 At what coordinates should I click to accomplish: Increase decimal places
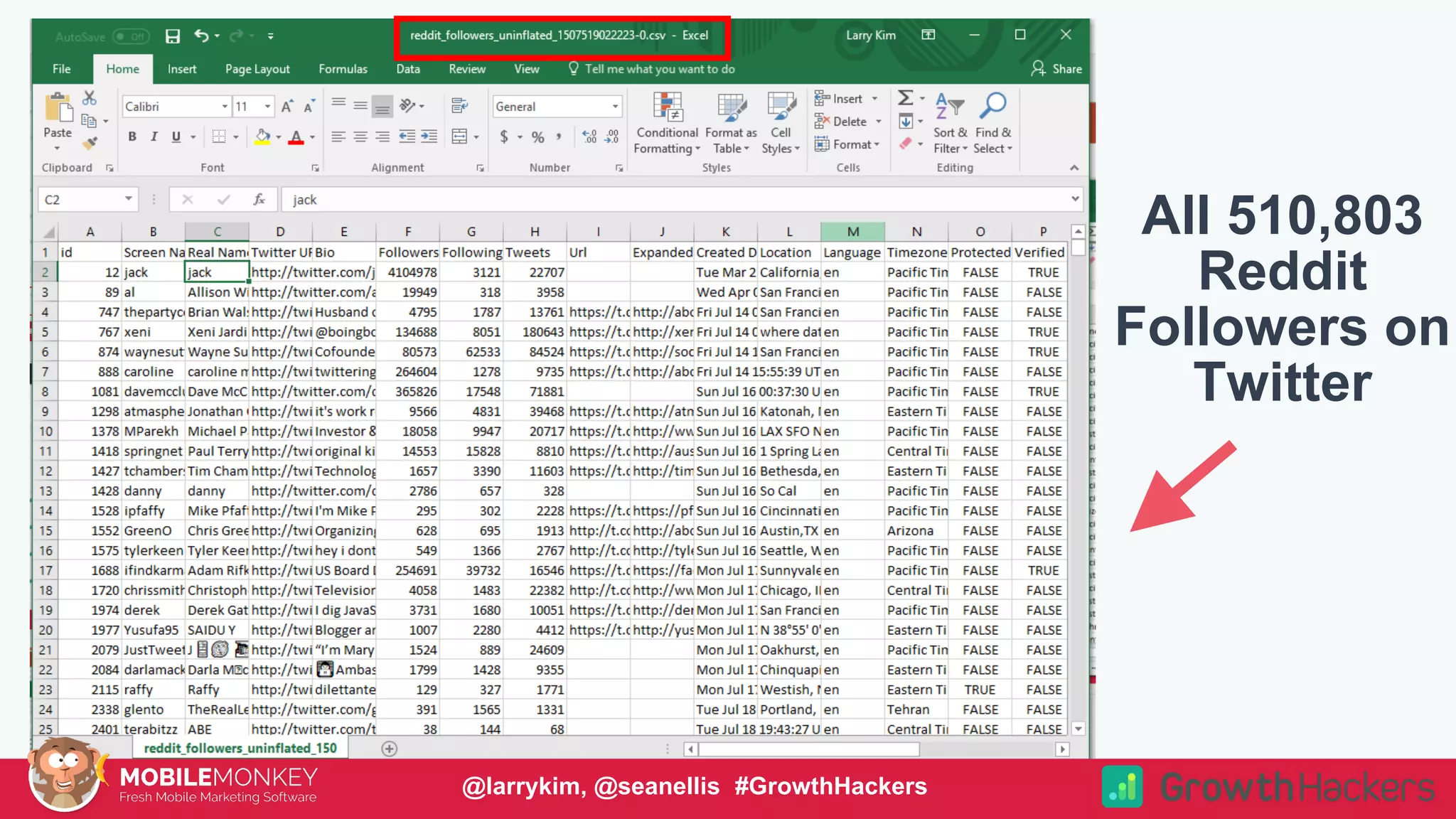coord(589,136)
